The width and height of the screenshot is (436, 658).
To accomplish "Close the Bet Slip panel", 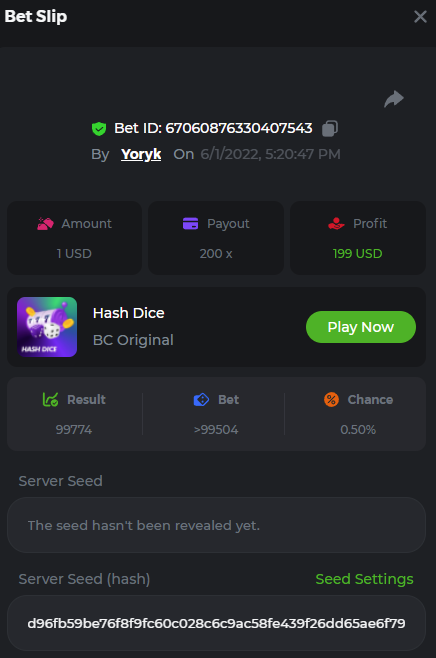I will 420,17.
